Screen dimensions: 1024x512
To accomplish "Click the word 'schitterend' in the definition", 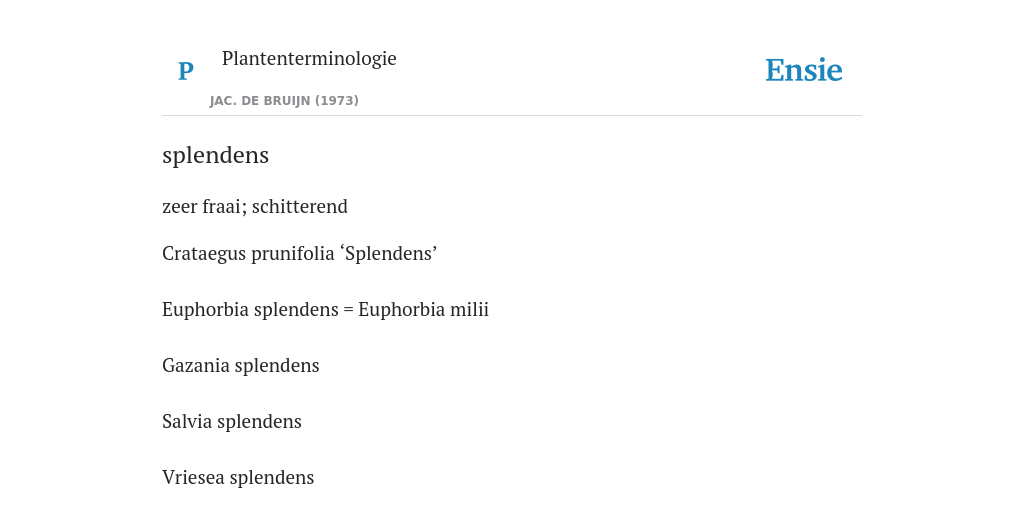I will point(300,206).
